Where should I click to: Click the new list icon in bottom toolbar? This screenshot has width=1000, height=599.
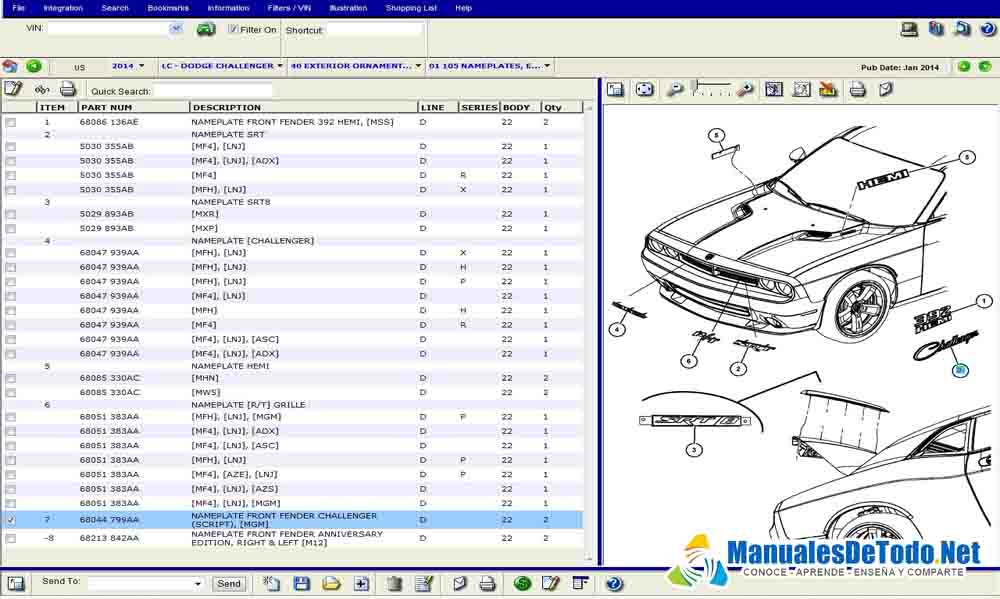click(271, 583)
